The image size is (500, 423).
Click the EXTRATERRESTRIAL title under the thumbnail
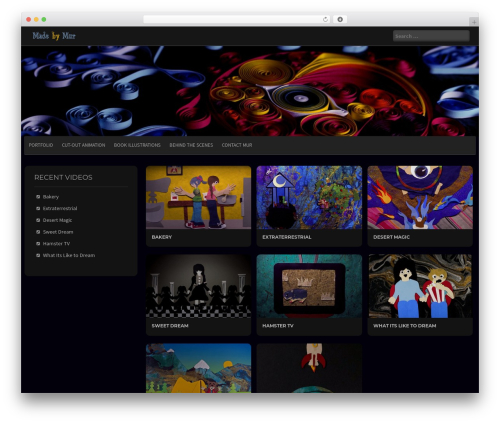[287, 237]
